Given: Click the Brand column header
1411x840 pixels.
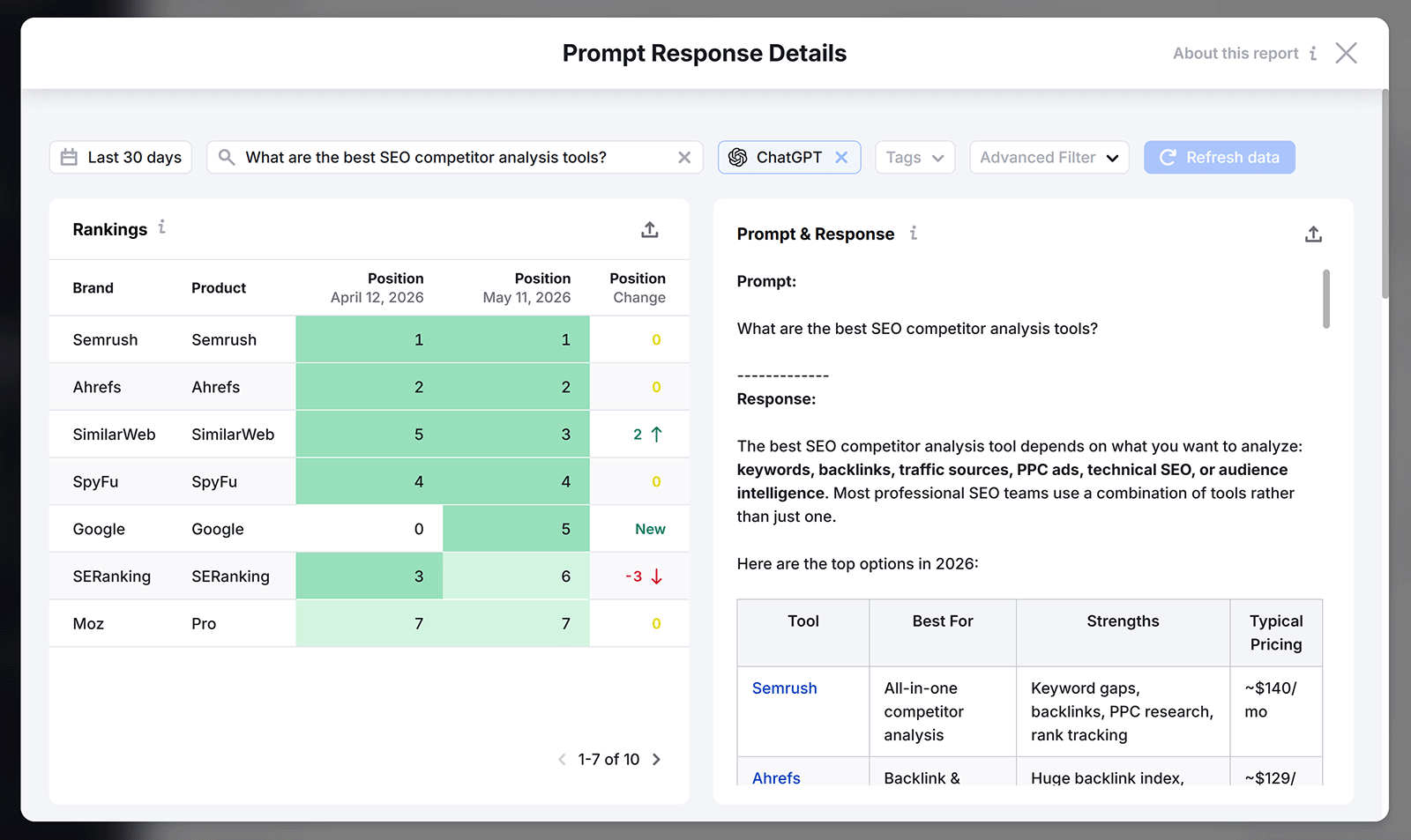Looking at the screenshot, I should click(x=93, y=288).
